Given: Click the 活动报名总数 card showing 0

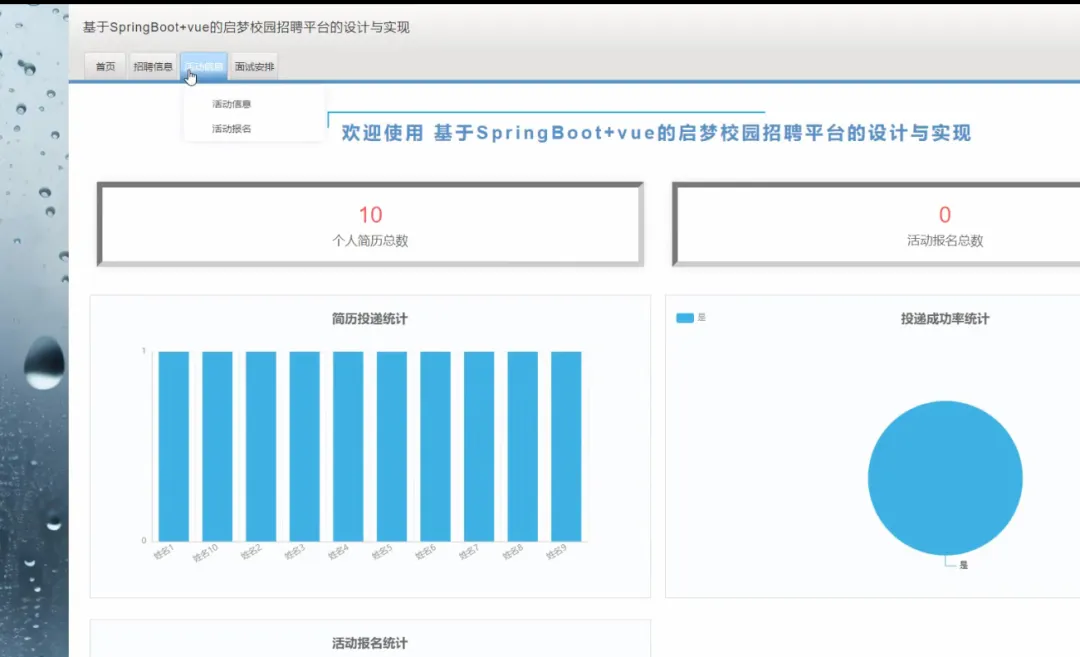Looking at the screenshot, I should pyautogui.click(x=876, y=225).
